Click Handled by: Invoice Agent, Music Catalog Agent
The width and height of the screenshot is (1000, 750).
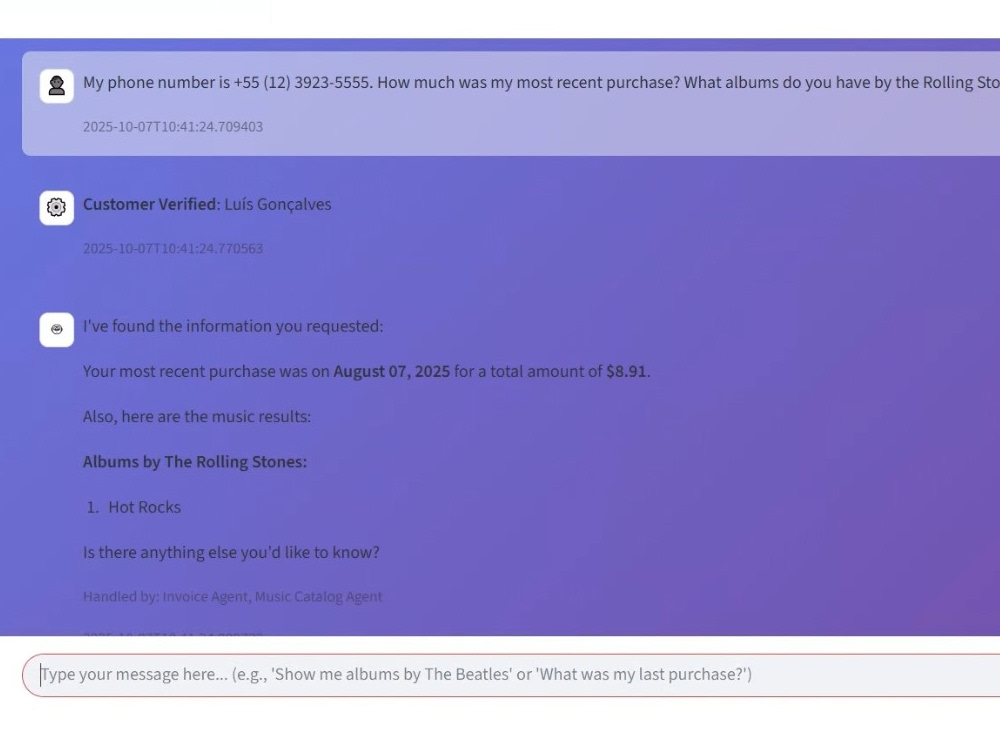coord(233,597)
